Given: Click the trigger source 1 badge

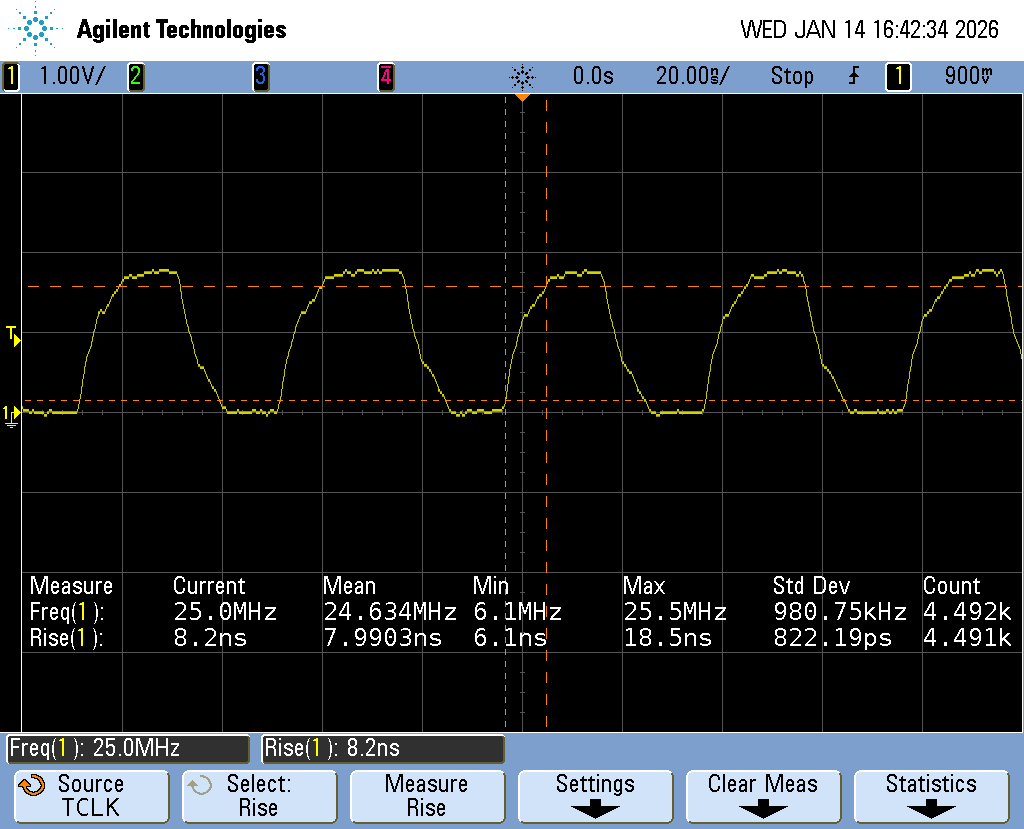Looking at the screenshot, I should click(x=897, y=76).
